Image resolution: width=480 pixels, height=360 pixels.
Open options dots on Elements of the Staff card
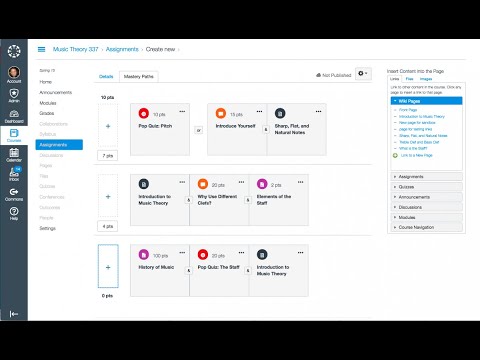pos(301,182)
